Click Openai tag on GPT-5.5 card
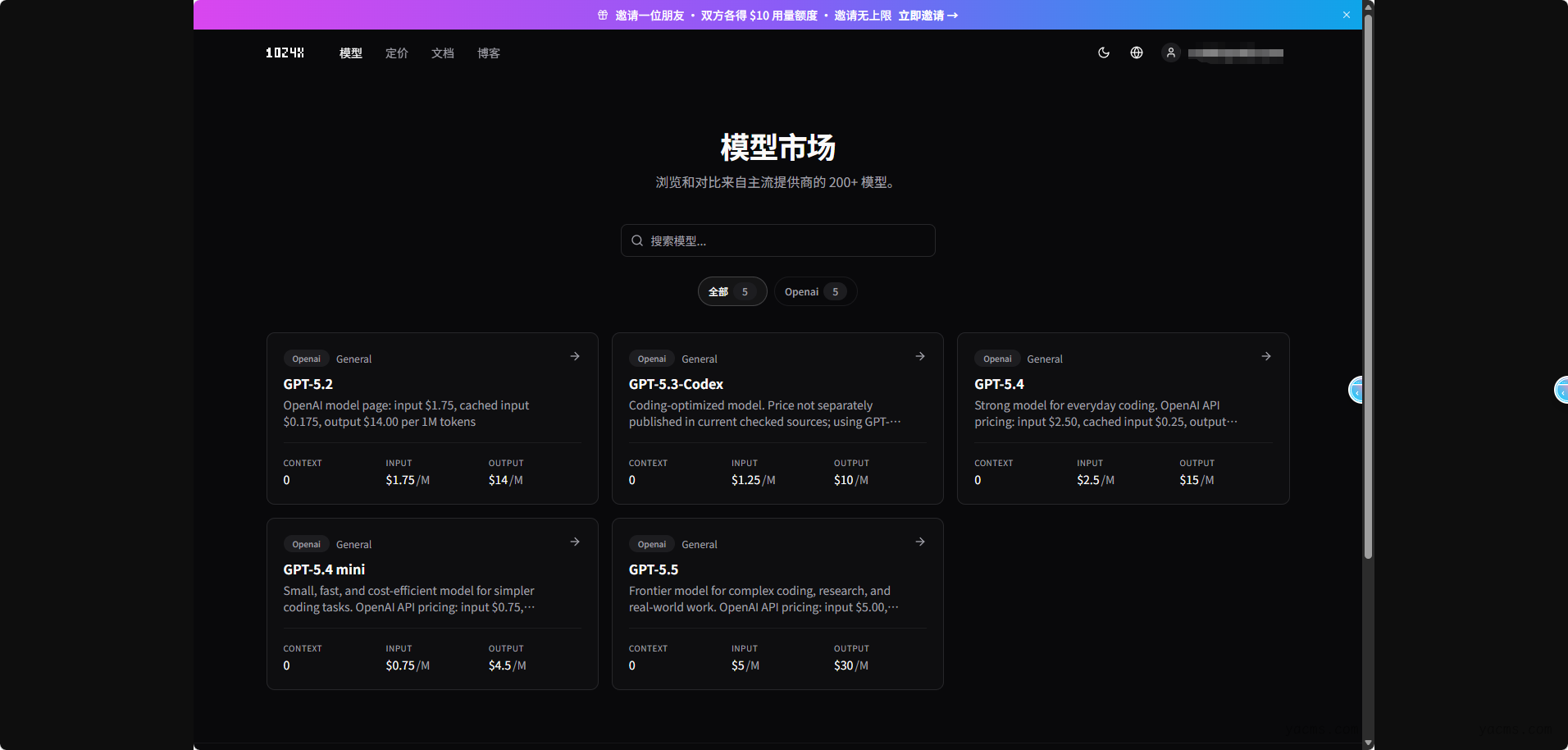1568x750 pixels. (652, 544)
